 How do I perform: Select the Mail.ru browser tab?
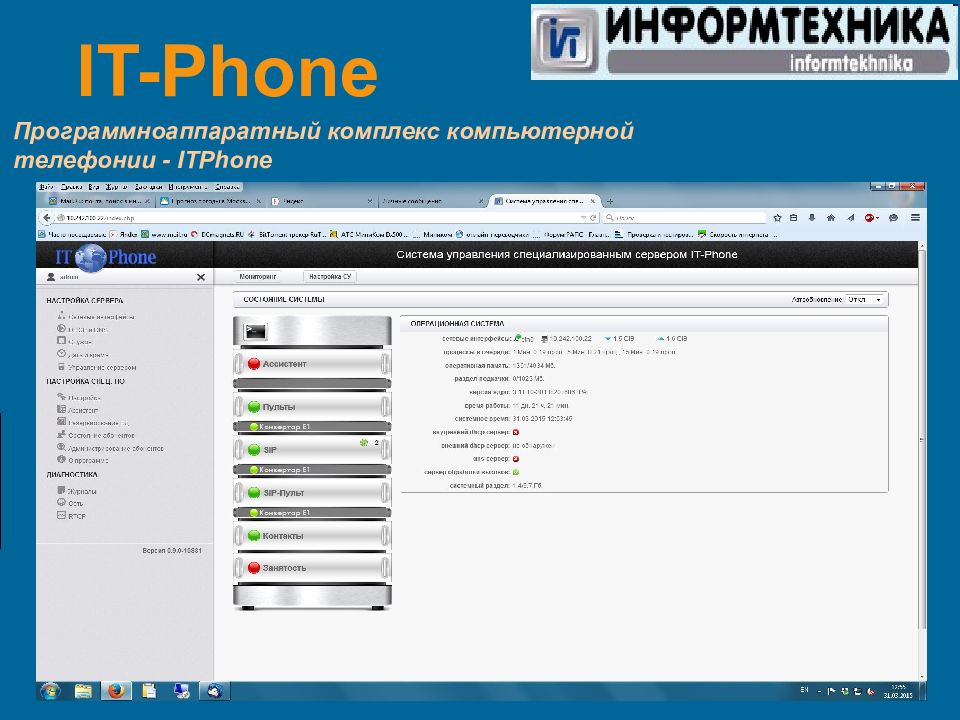point(100,201)
